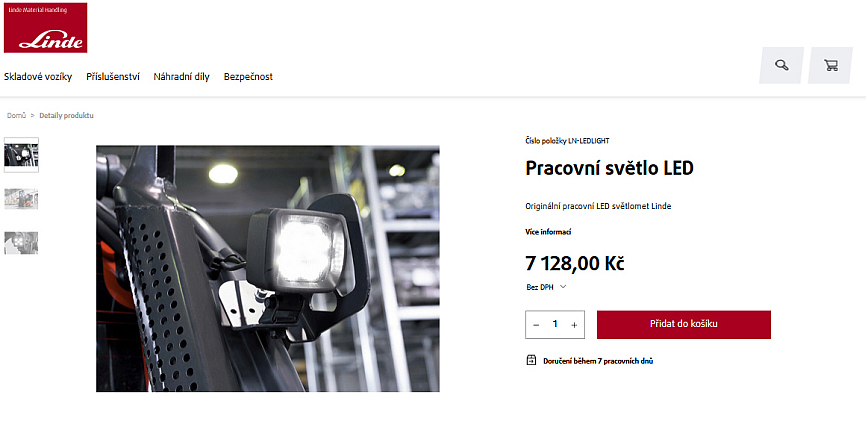Open Příslušenství menu
The height and width of the screenshot is (427, 866).
coord(113,77)
